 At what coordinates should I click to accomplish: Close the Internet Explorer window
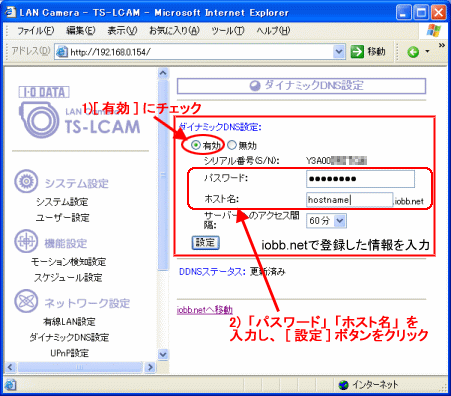[439, 13]
